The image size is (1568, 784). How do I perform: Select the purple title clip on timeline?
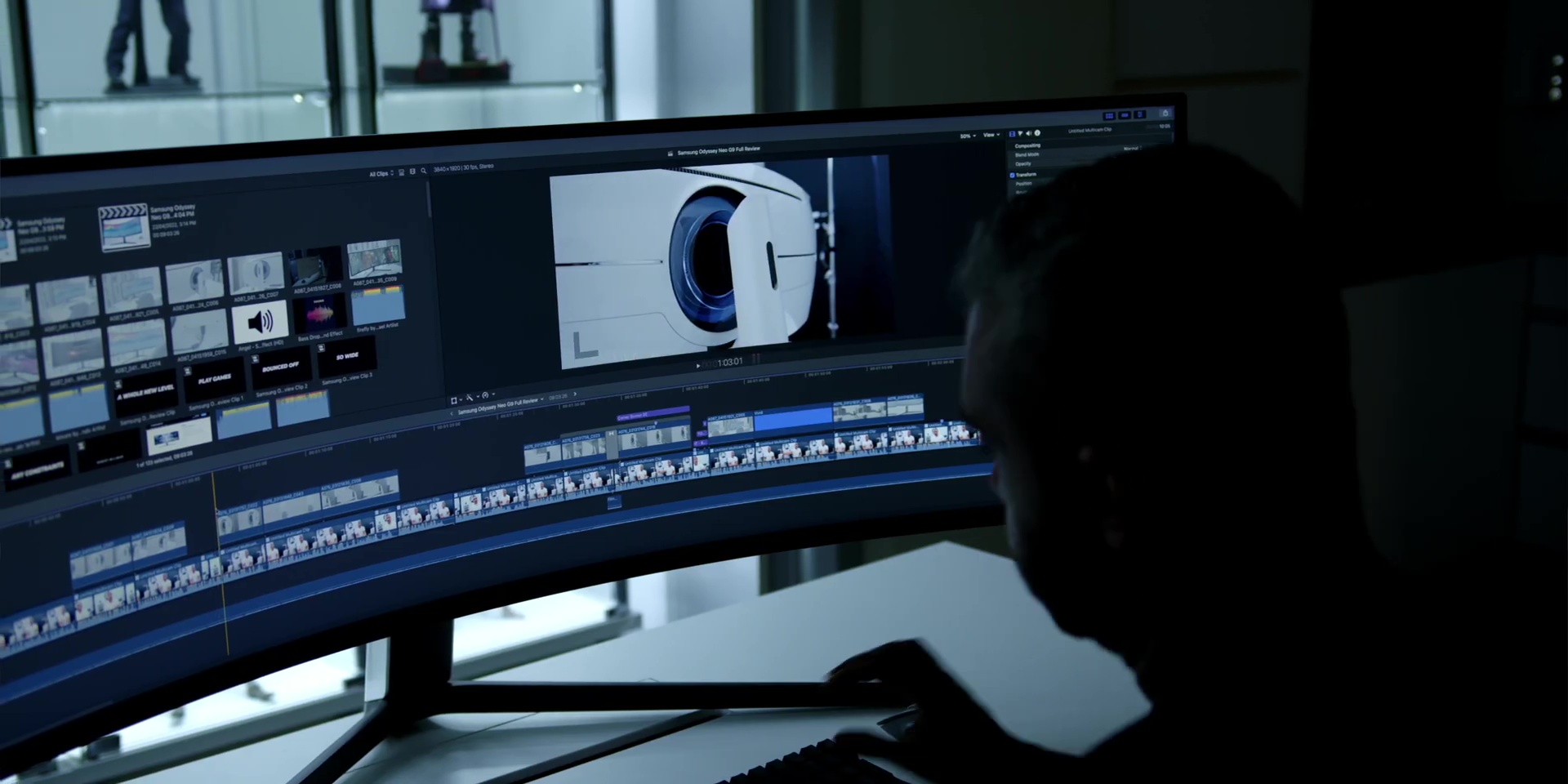click(653, 414)
